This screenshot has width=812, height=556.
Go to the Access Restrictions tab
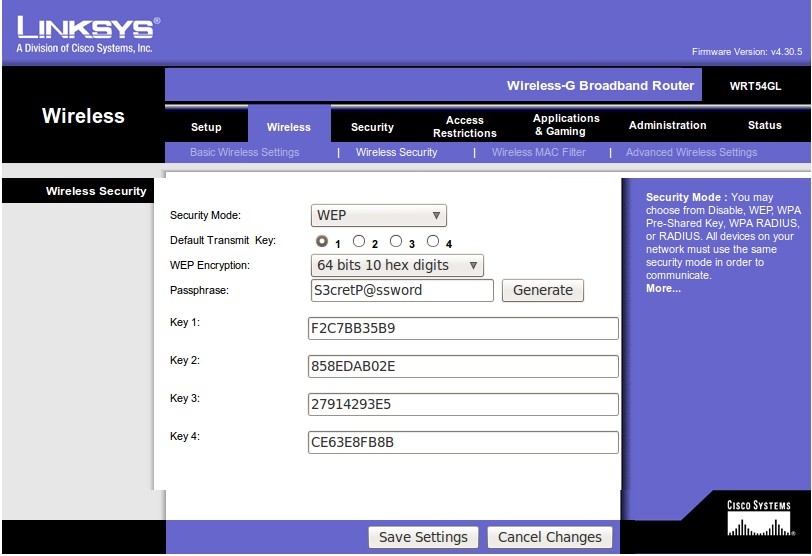465,126
